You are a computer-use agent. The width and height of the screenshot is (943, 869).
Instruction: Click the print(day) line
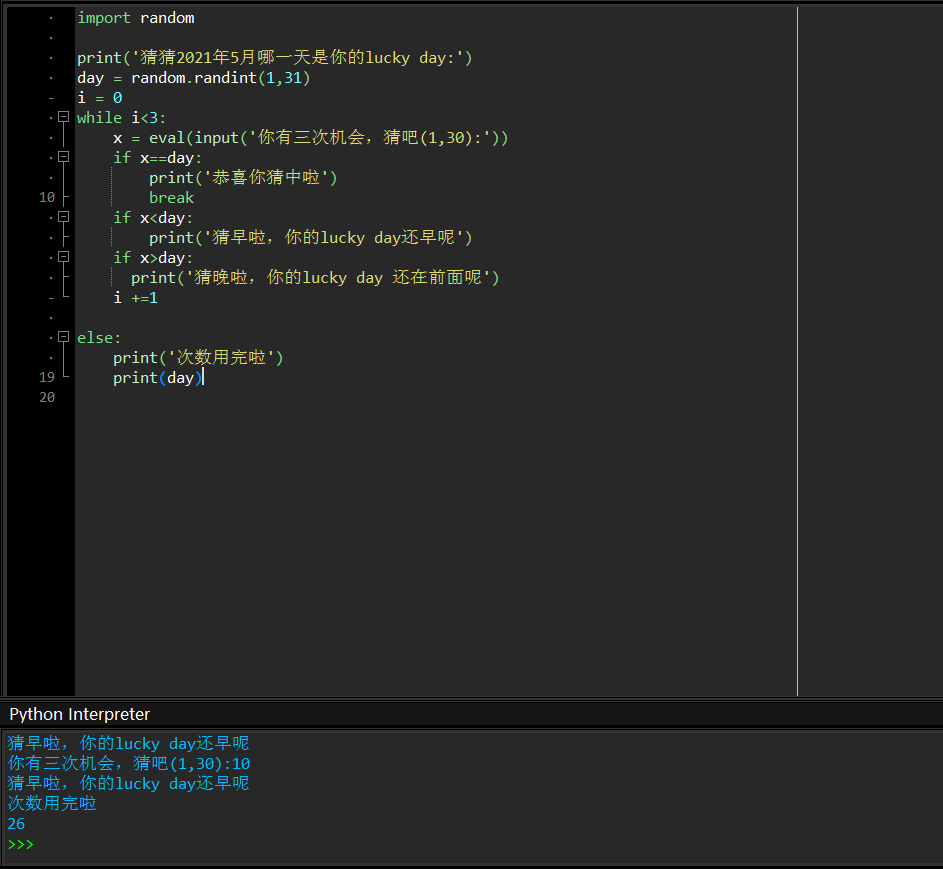(x=158, y=378)
